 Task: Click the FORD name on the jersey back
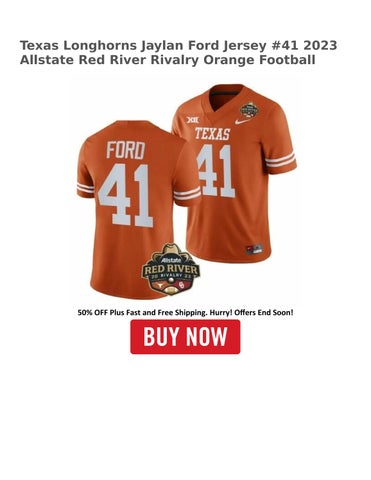(x=126, y=150)
